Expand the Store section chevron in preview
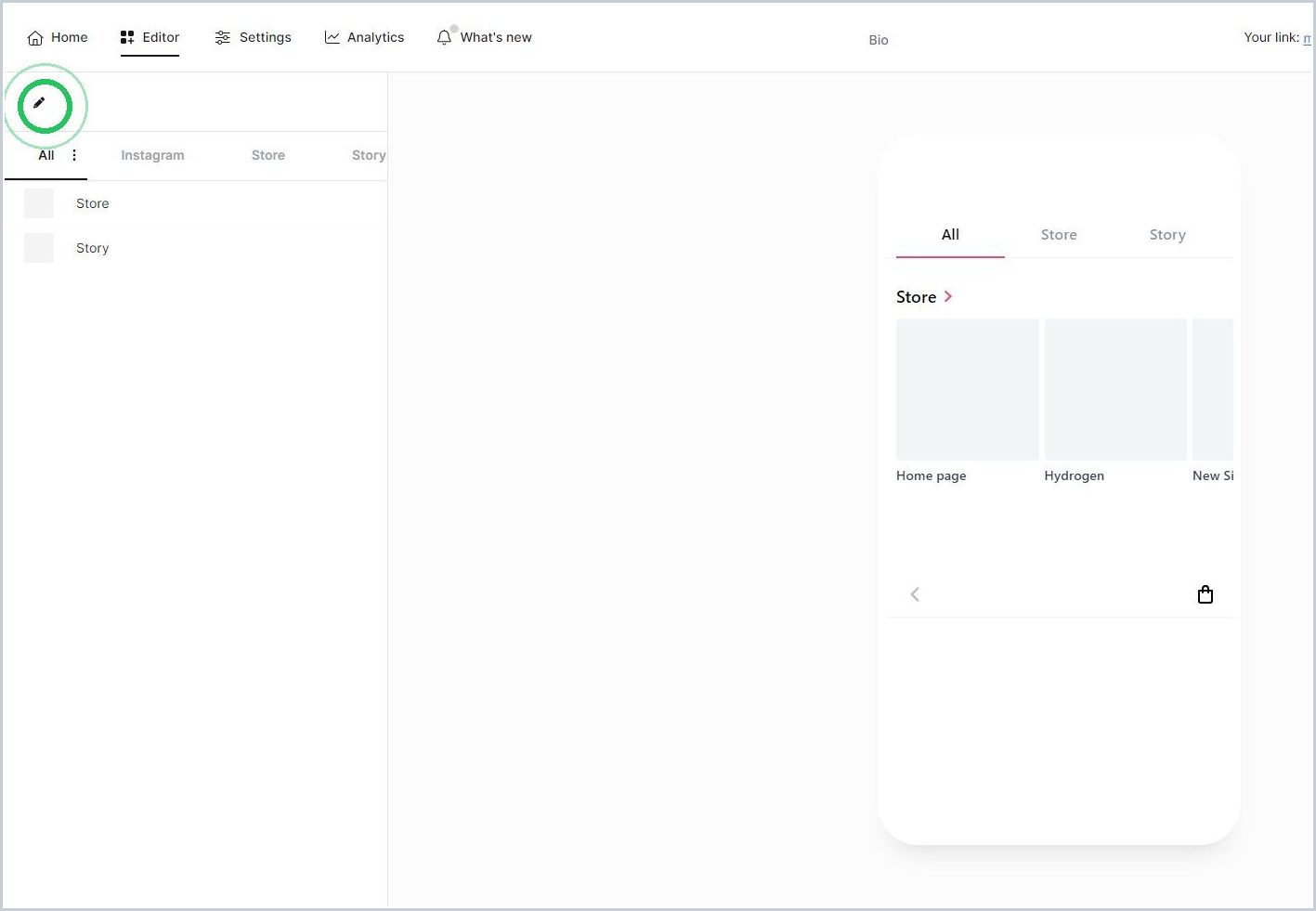Viewport: 1316px width, 911px height. tap(948, 296)
